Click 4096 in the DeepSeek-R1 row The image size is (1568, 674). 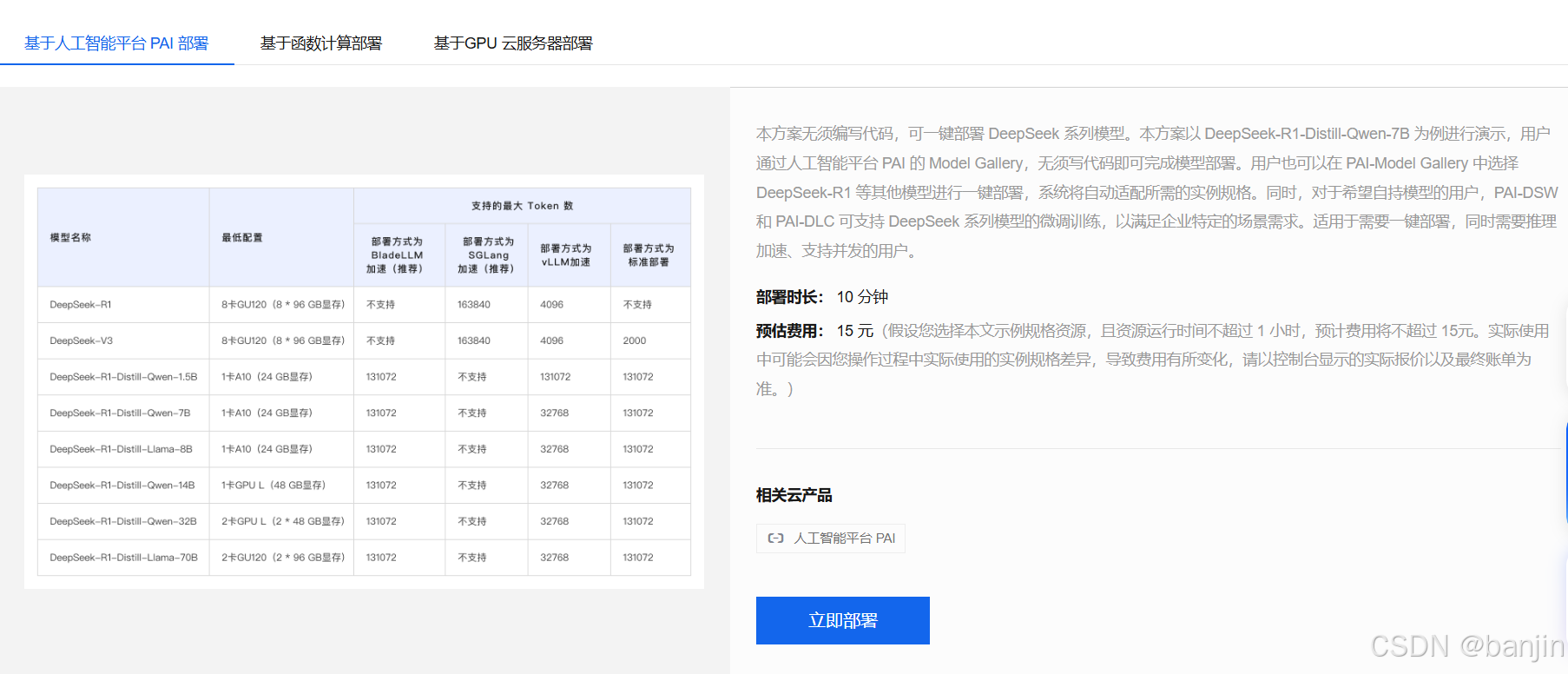(x=552, y=305)
